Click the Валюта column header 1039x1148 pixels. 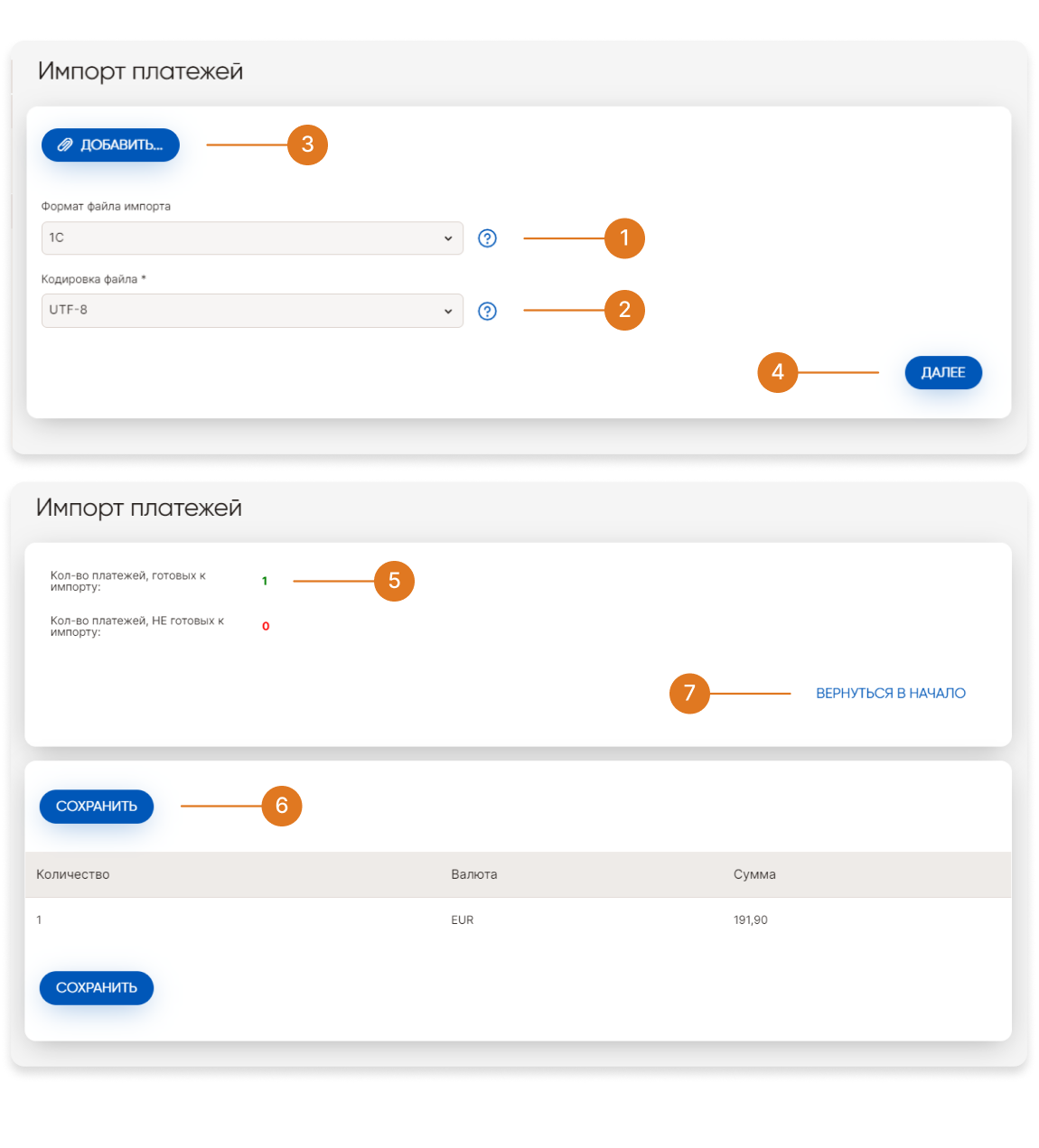pyautogui.click(x=474, y=874)
